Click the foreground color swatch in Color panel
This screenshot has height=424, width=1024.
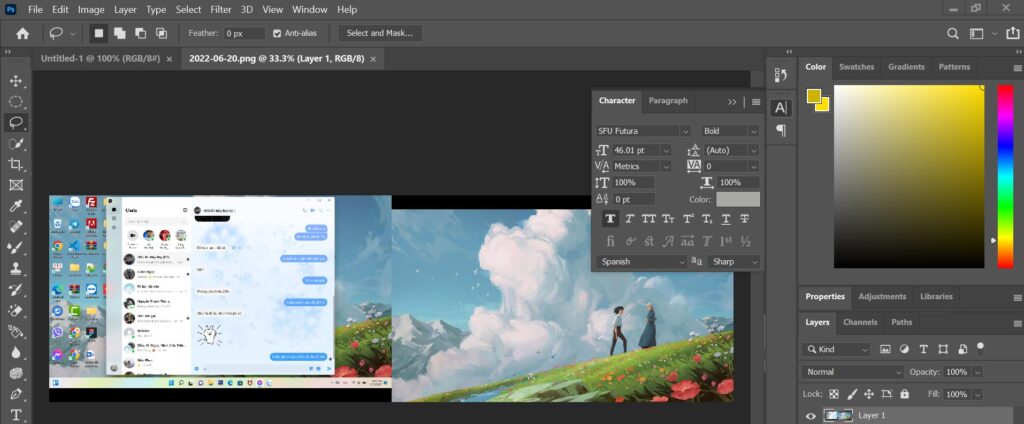814,96
